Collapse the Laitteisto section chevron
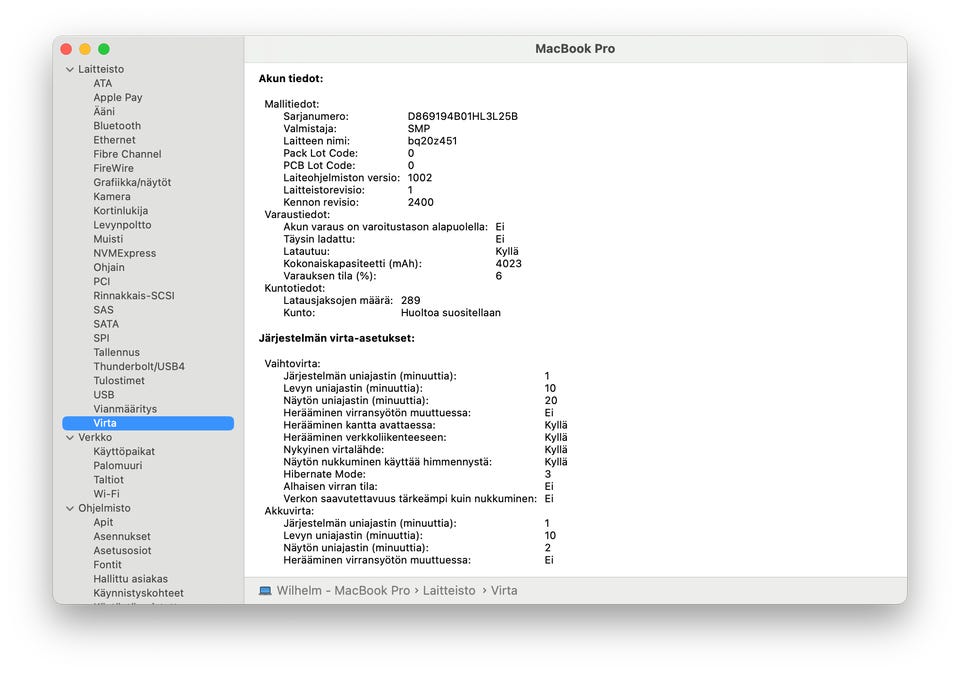The height and width of the screenshot is (674, 960). (70, 70)
